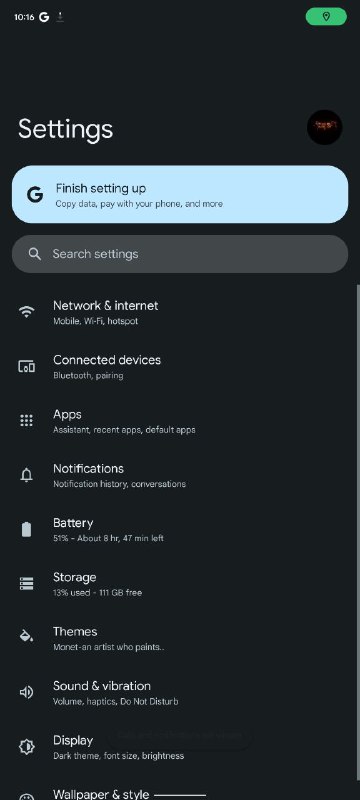Viewport: 360px width, 800px height.
Task: Tap the Apps grid icon
Action: coord(27,420)
